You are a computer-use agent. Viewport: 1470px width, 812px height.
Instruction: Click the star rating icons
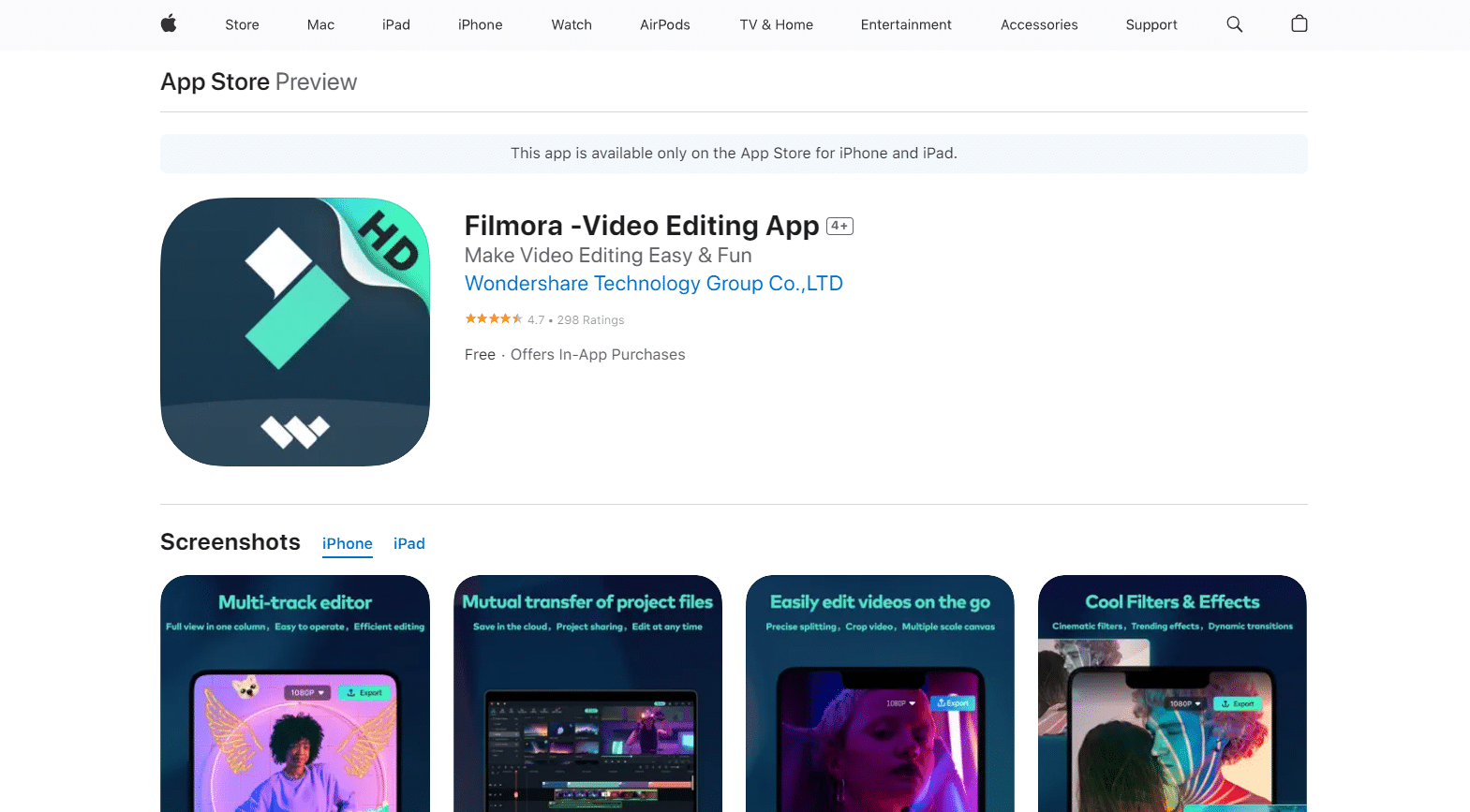494,319
